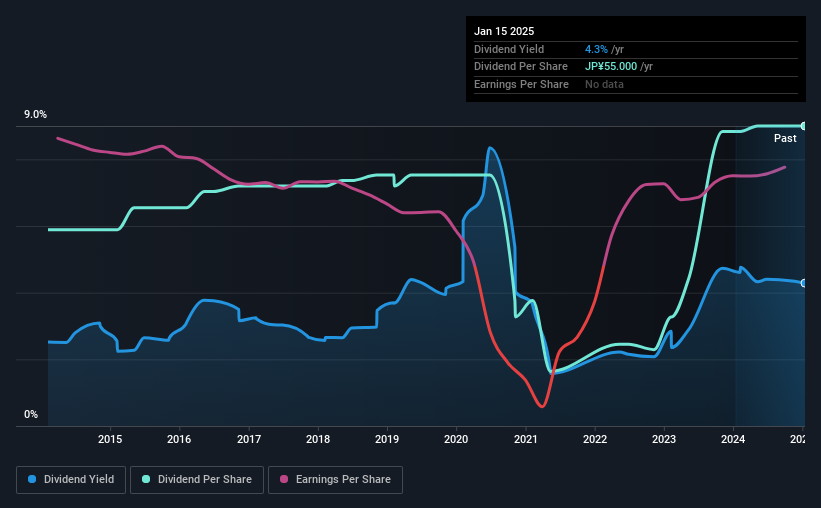Select the 2020 x-axis label
This screenshot has height=508, width=821.
tap(456, 439)
